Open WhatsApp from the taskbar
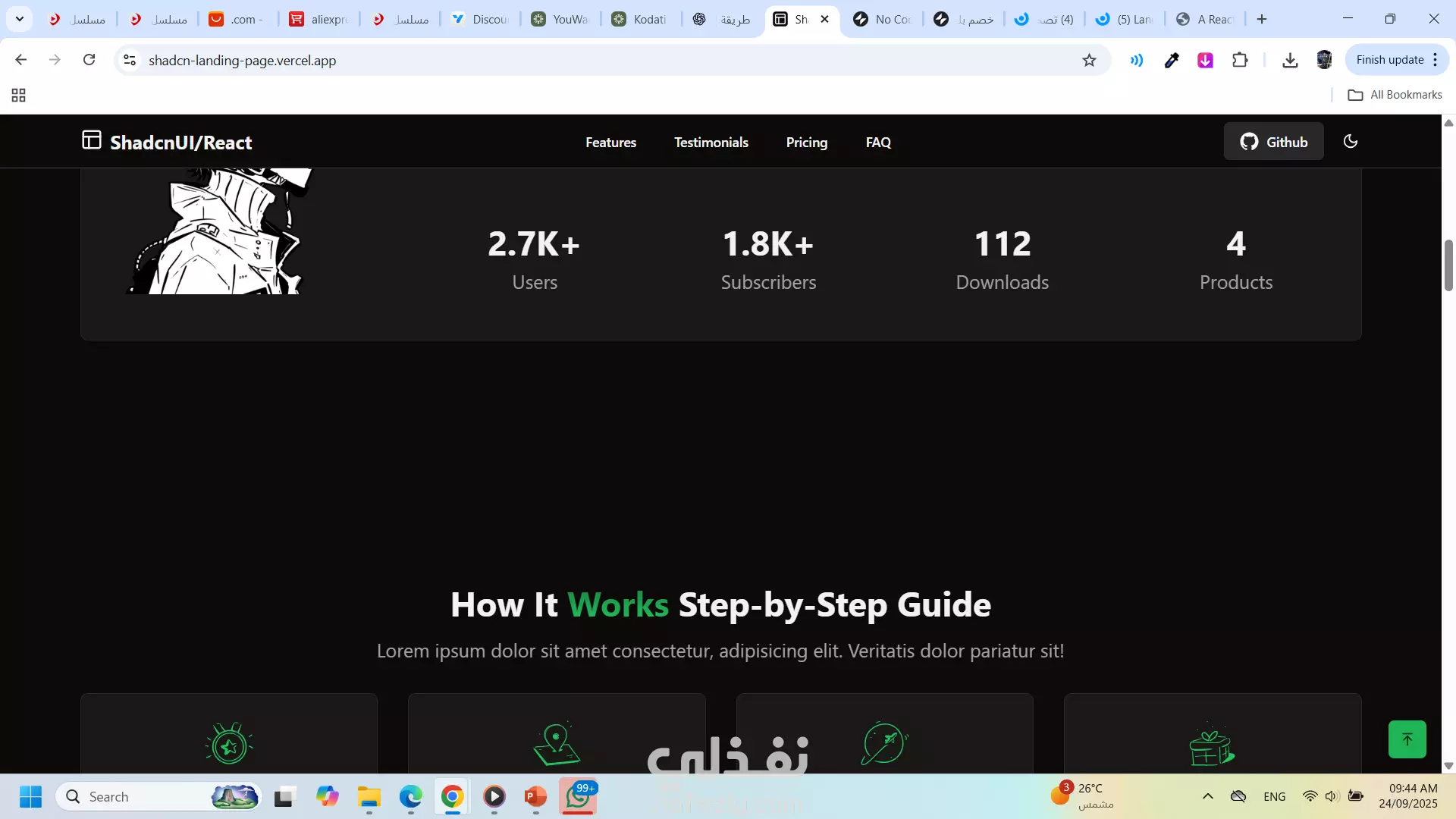1456x819 pixels. point(578,797)
